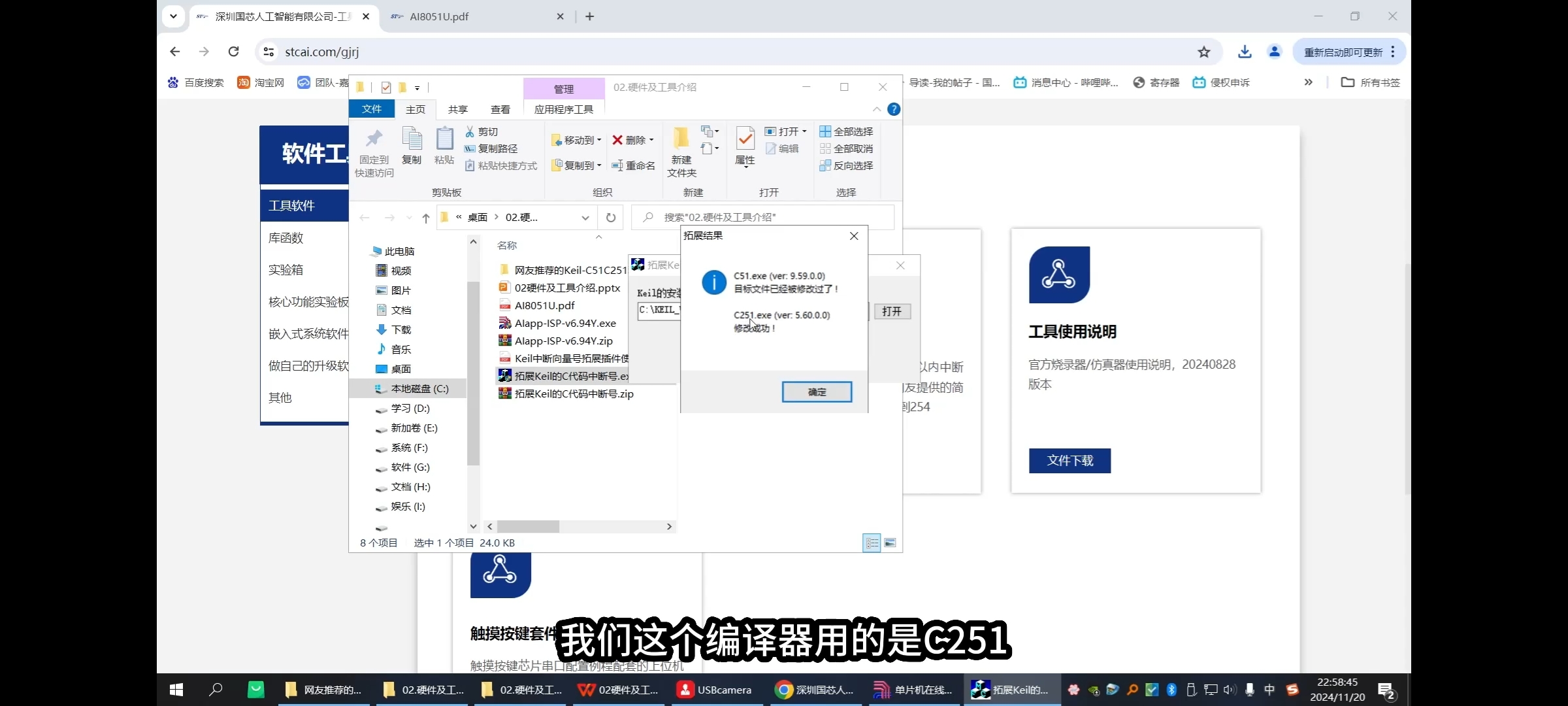Open the notification center icon

point(1387,690)
